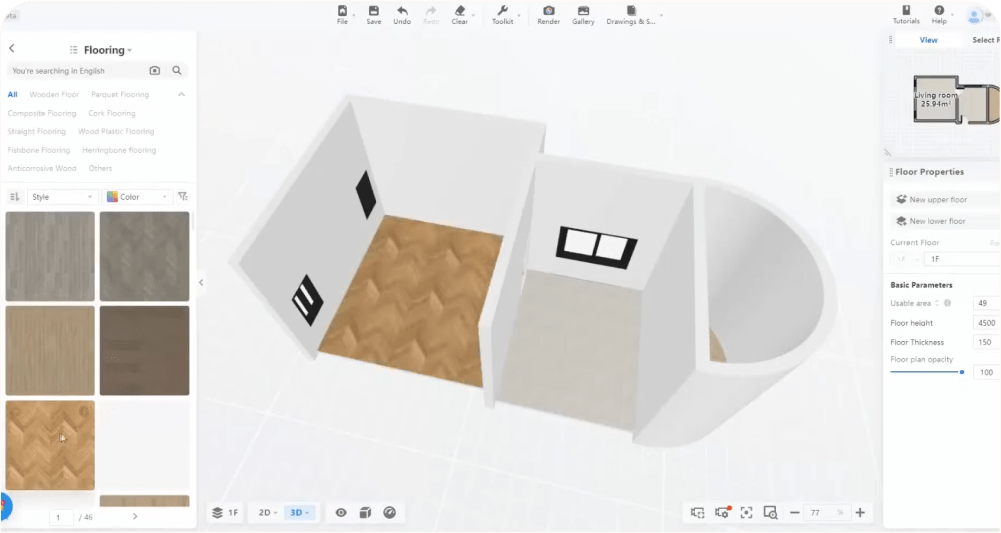Screen dimensions: 1001x533
Task: Click the filter icon next to Color dropdown
Action: point(183,197)
